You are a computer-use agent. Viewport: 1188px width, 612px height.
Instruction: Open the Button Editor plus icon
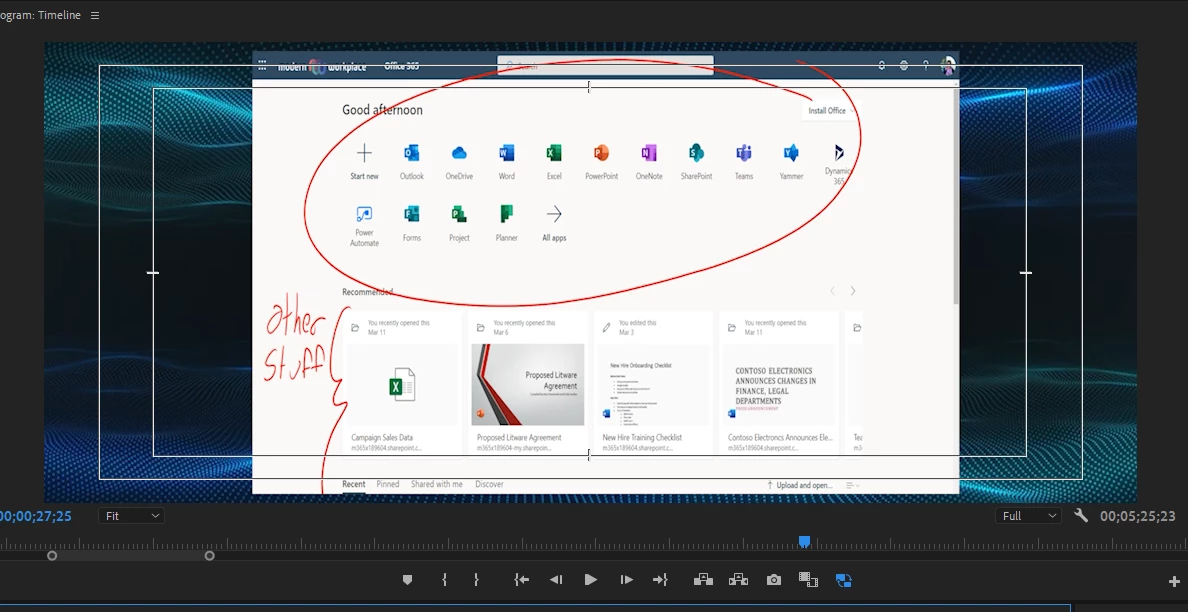pos(1175,582)
